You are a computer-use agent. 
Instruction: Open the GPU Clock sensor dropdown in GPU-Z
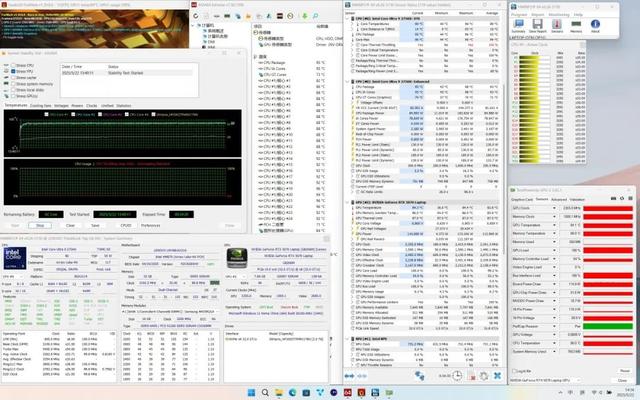(x=554, y=208)
